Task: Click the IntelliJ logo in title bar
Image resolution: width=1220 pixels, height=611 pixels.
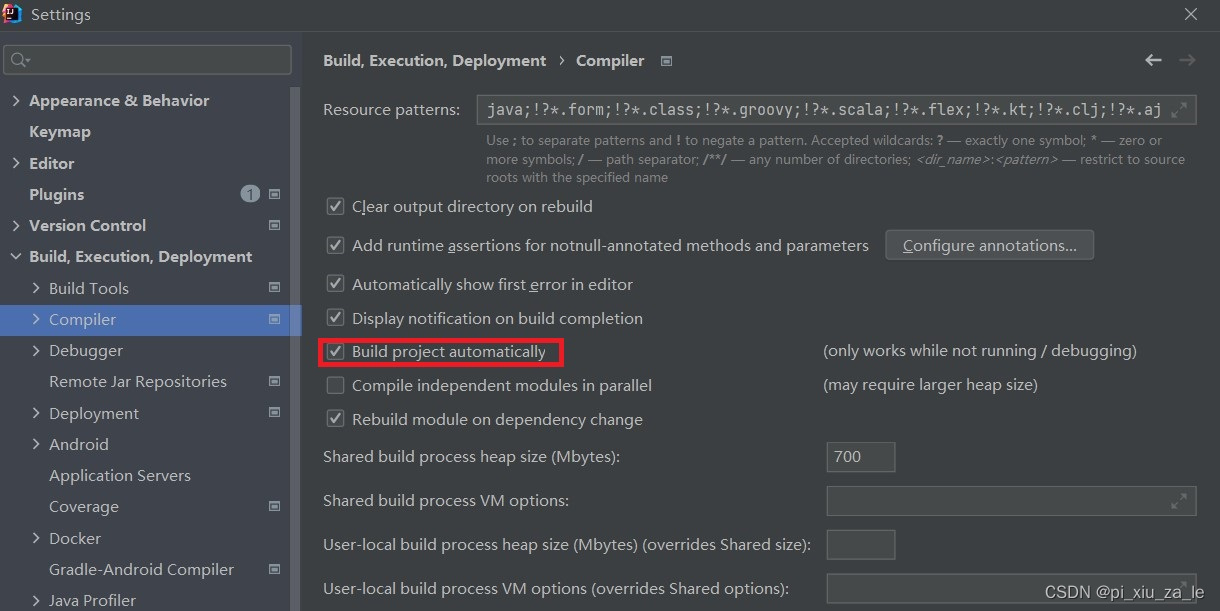Action: (x=13, y=14)
